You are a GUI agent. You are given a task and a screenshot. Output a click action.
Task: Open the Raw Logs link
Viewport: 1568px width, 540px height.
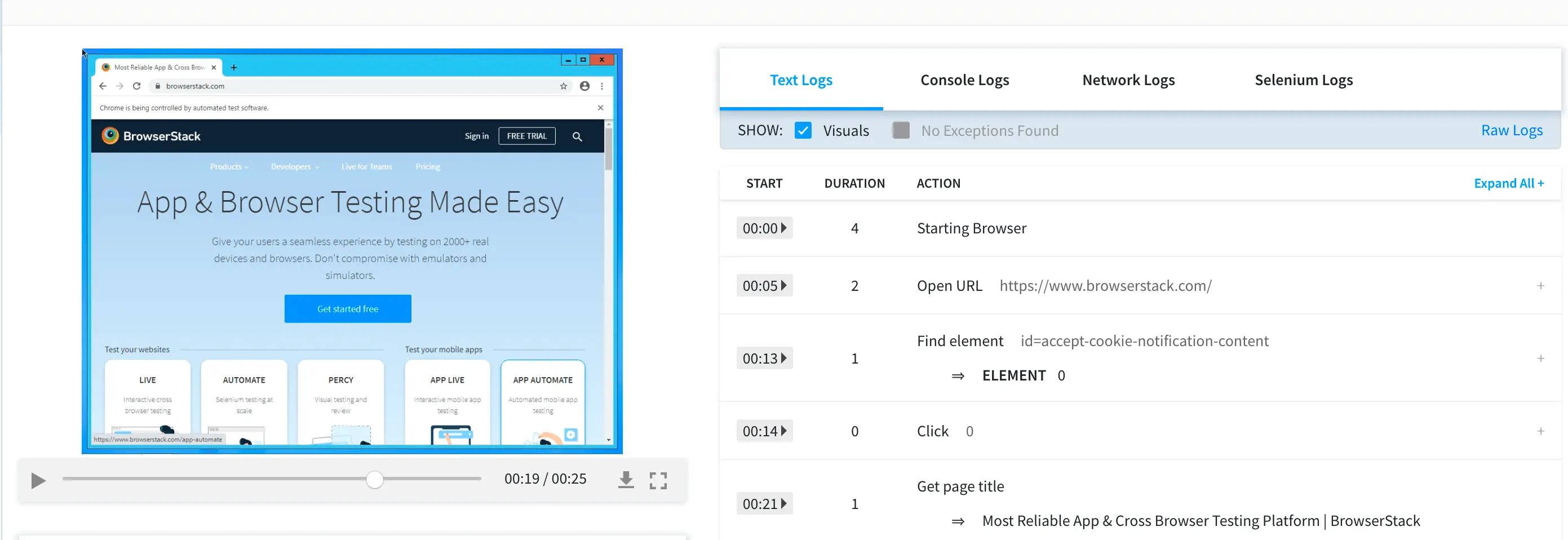click(1511, 130)
